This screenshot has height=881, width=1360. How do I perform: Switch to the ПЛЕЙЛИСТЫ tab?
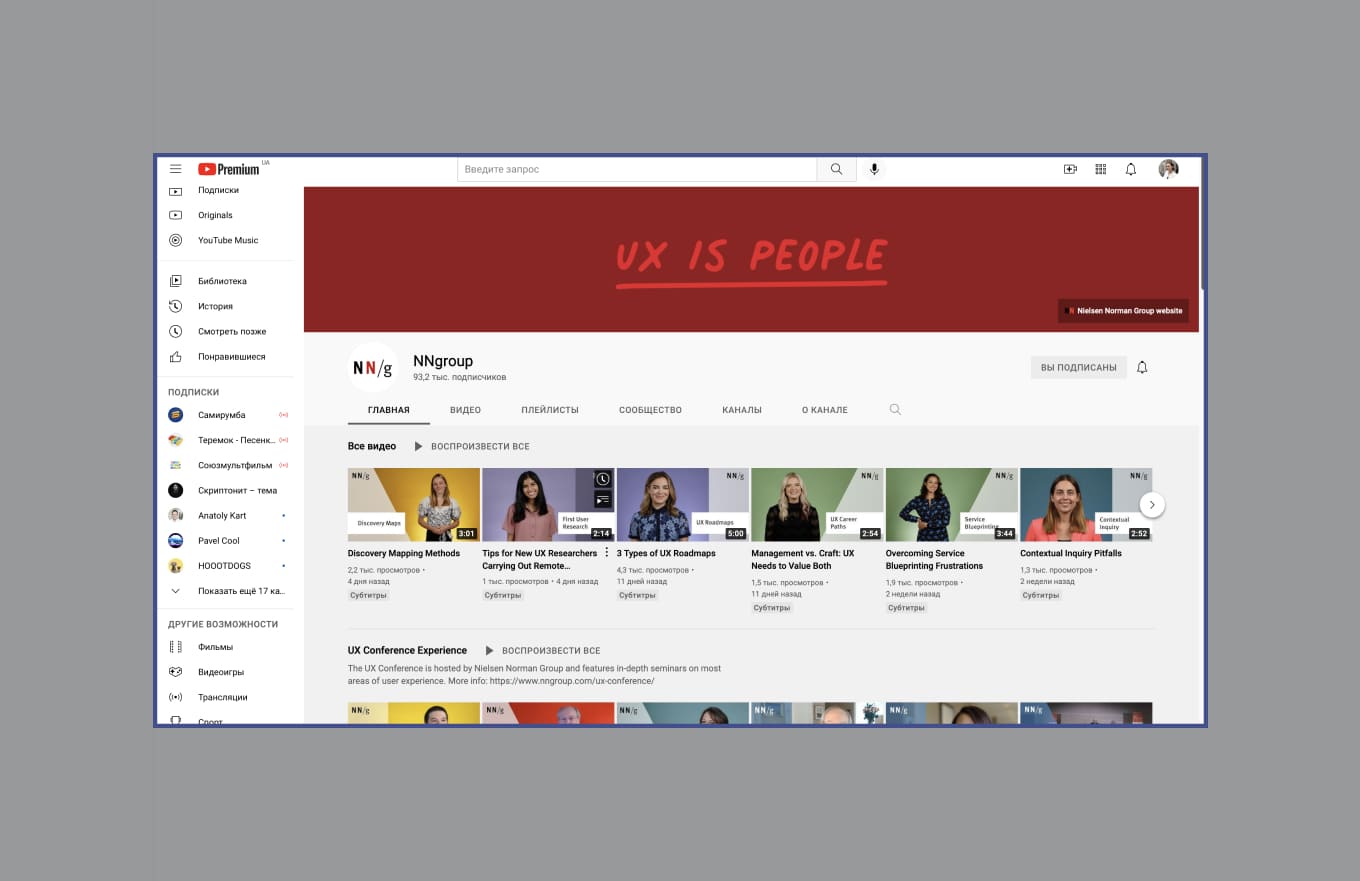pyautogui.click(x=549, y=410)
